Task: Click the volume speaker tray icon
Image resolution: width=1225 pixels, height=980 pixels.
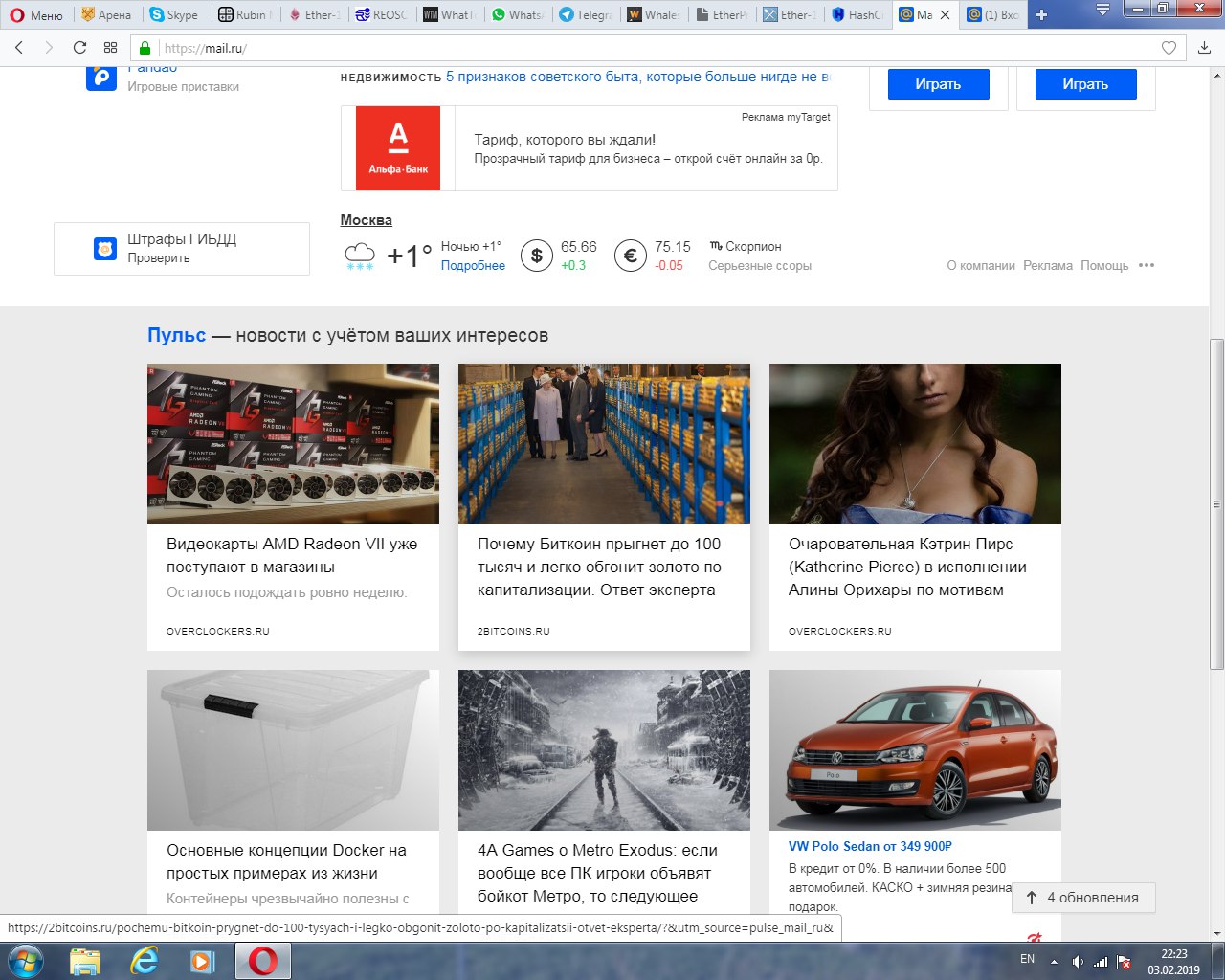Action: (1079, 961)
